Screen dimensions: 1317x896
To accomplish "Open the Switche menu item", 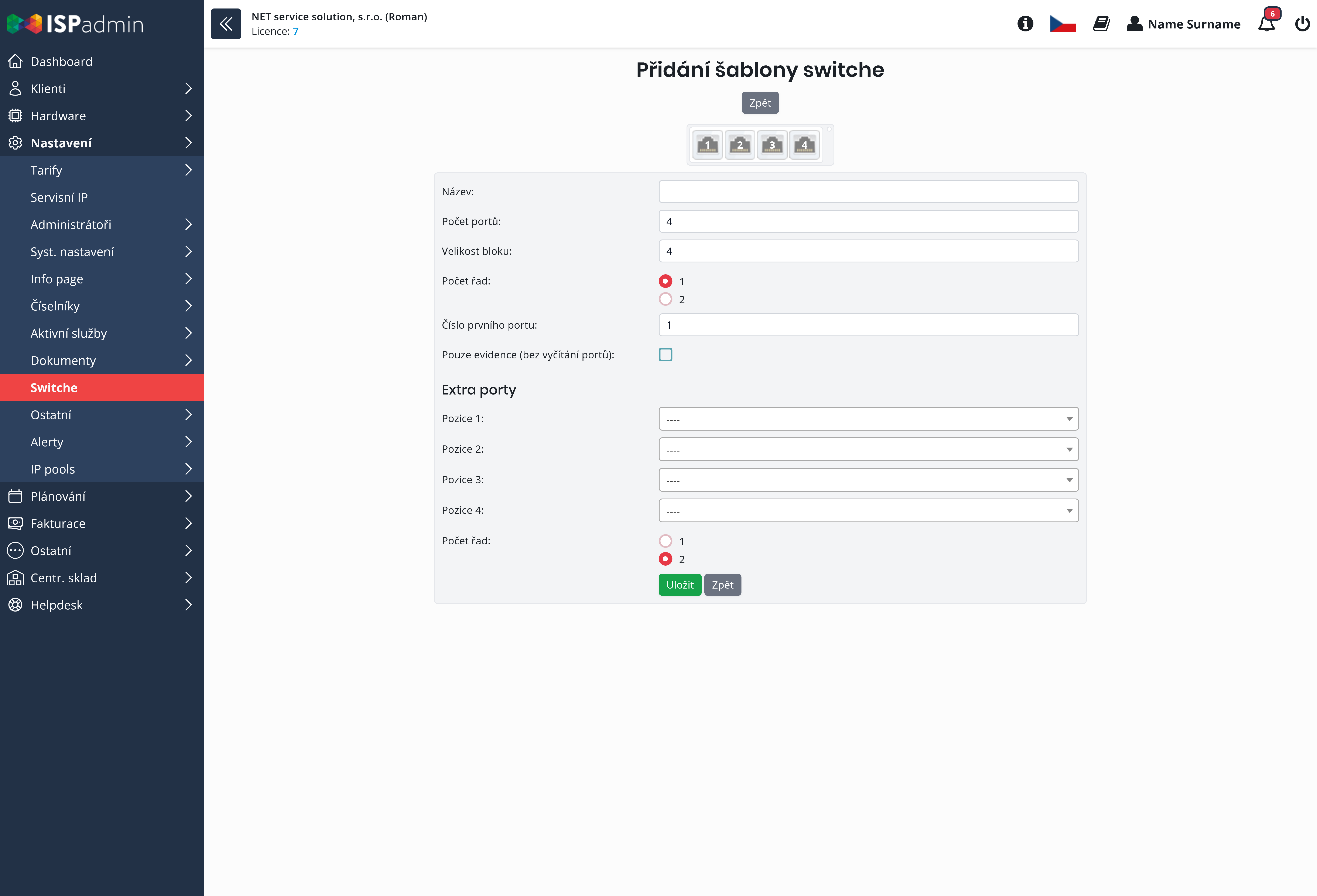I will click(102, 387).
